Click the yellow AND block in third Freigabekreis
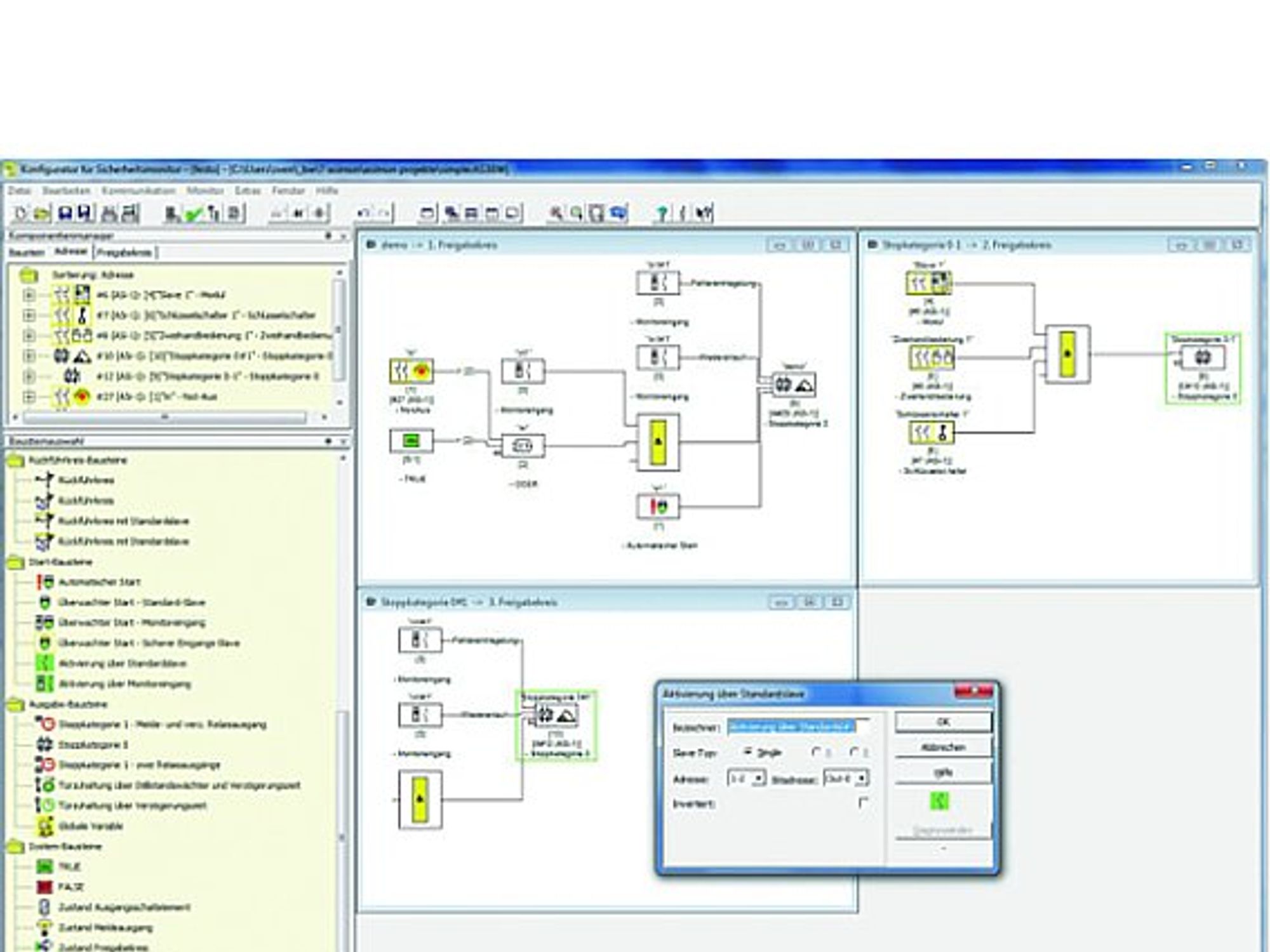This screenshot has height=952, width=1270. tap(420, 800)
